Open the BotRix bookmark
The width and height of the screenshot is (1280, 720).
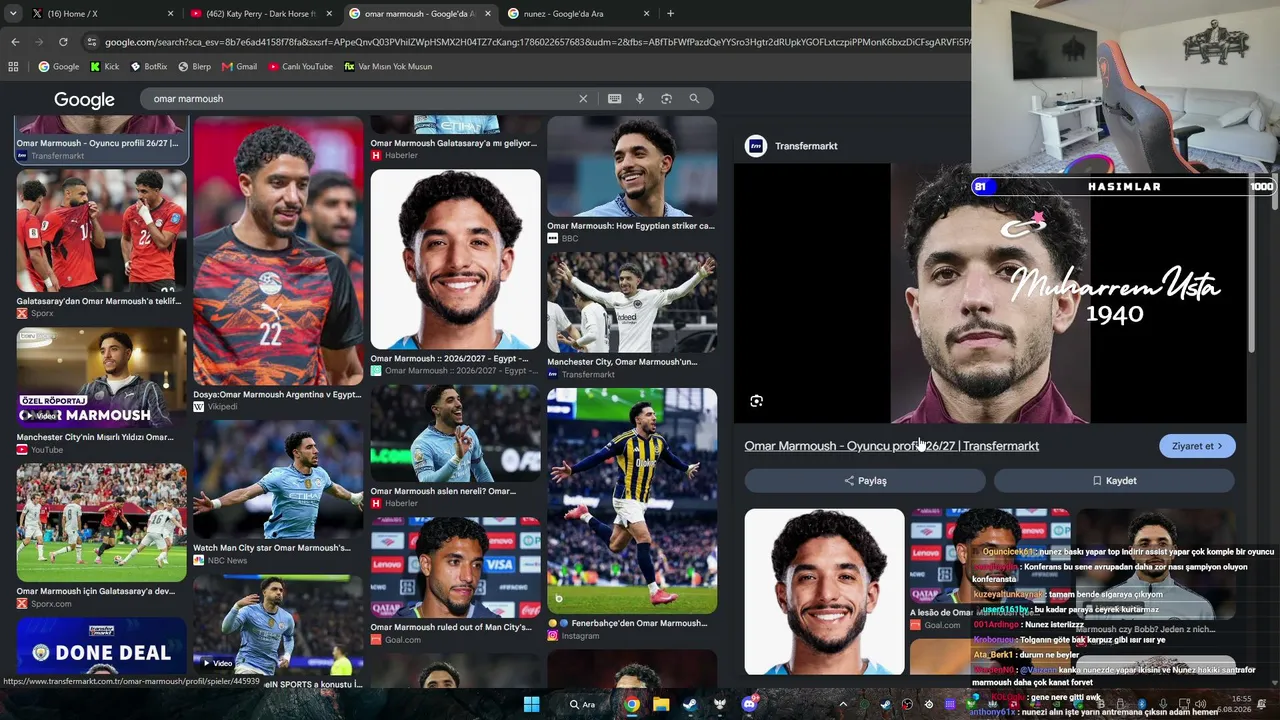148,67
